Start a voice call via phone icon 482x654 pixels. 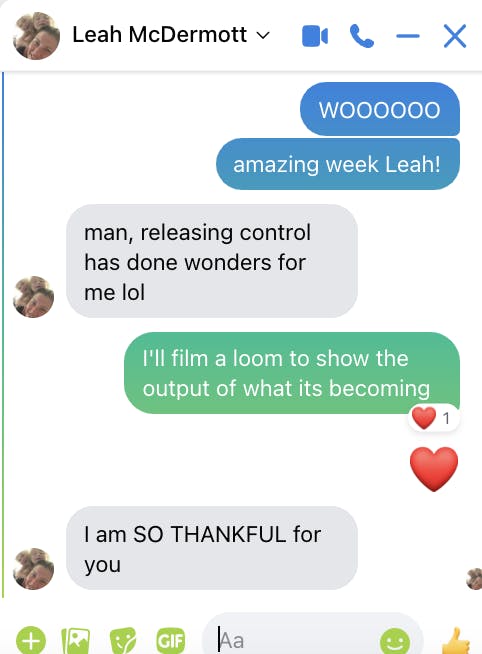(x=362, y=36)
